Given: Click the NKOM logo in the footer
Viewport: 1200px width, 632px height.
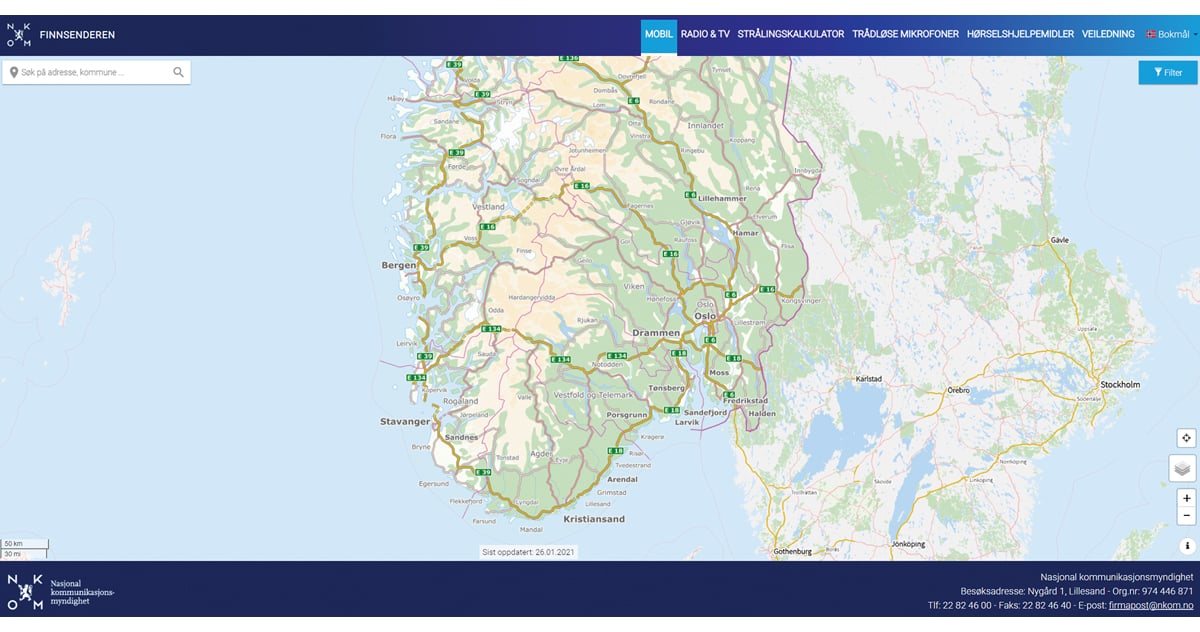Looking at the screenshot, I should click(x=25, y=592).
